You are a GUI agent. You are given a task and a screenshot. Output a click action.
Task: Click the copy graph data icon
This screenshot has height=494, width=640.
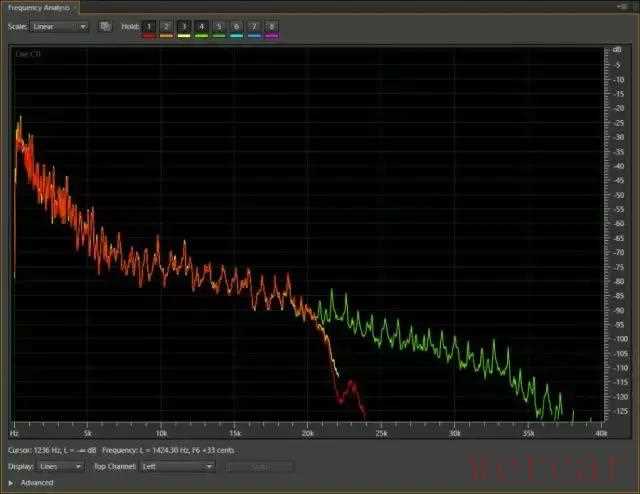106,26
